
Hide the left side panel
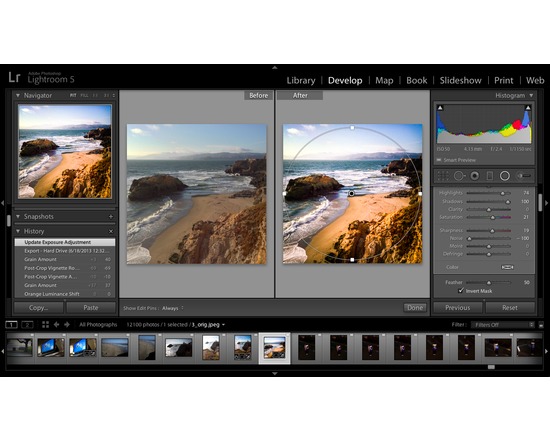[x=2, y=203]
